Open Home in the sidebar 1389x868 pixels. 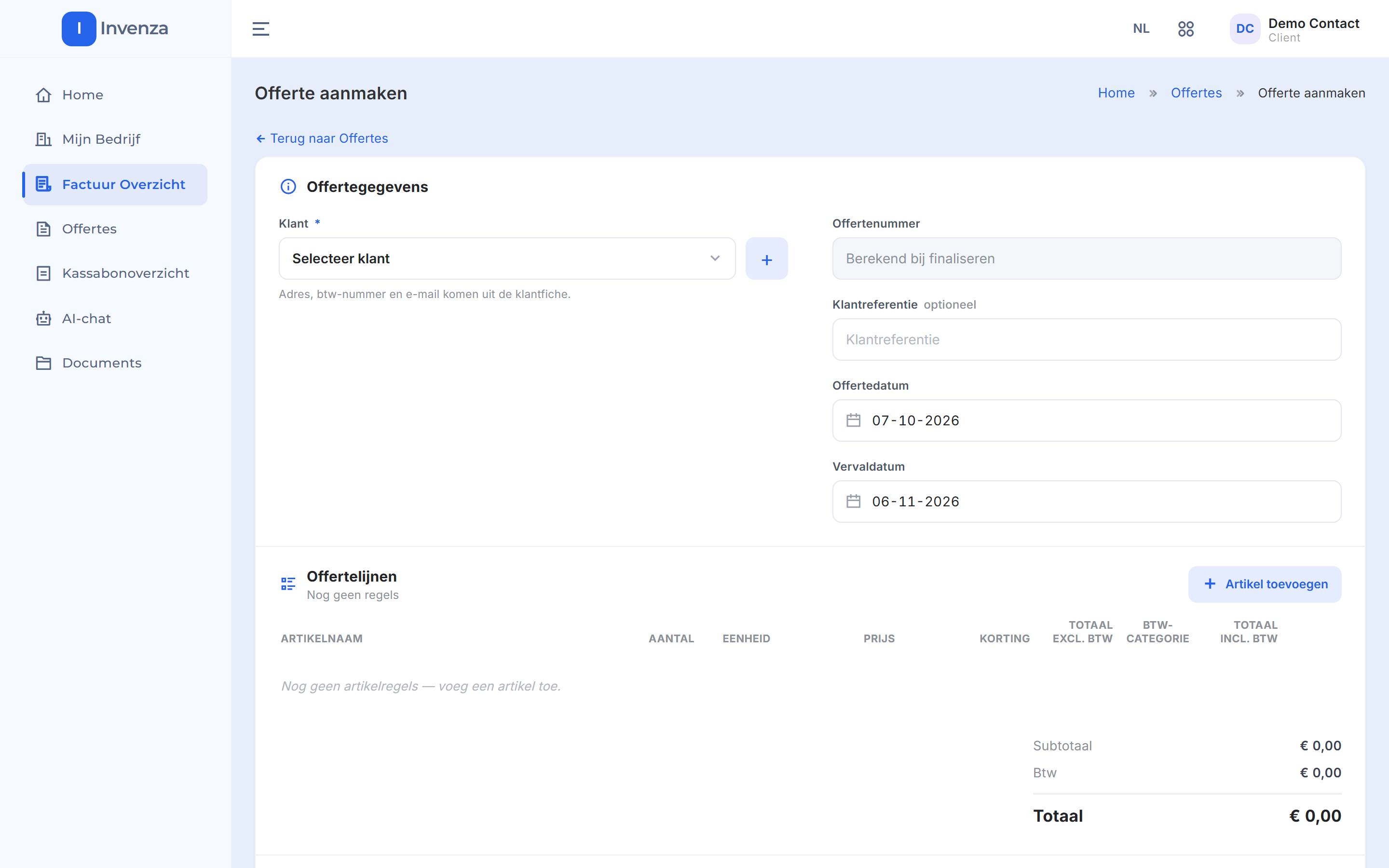(115, 95)
